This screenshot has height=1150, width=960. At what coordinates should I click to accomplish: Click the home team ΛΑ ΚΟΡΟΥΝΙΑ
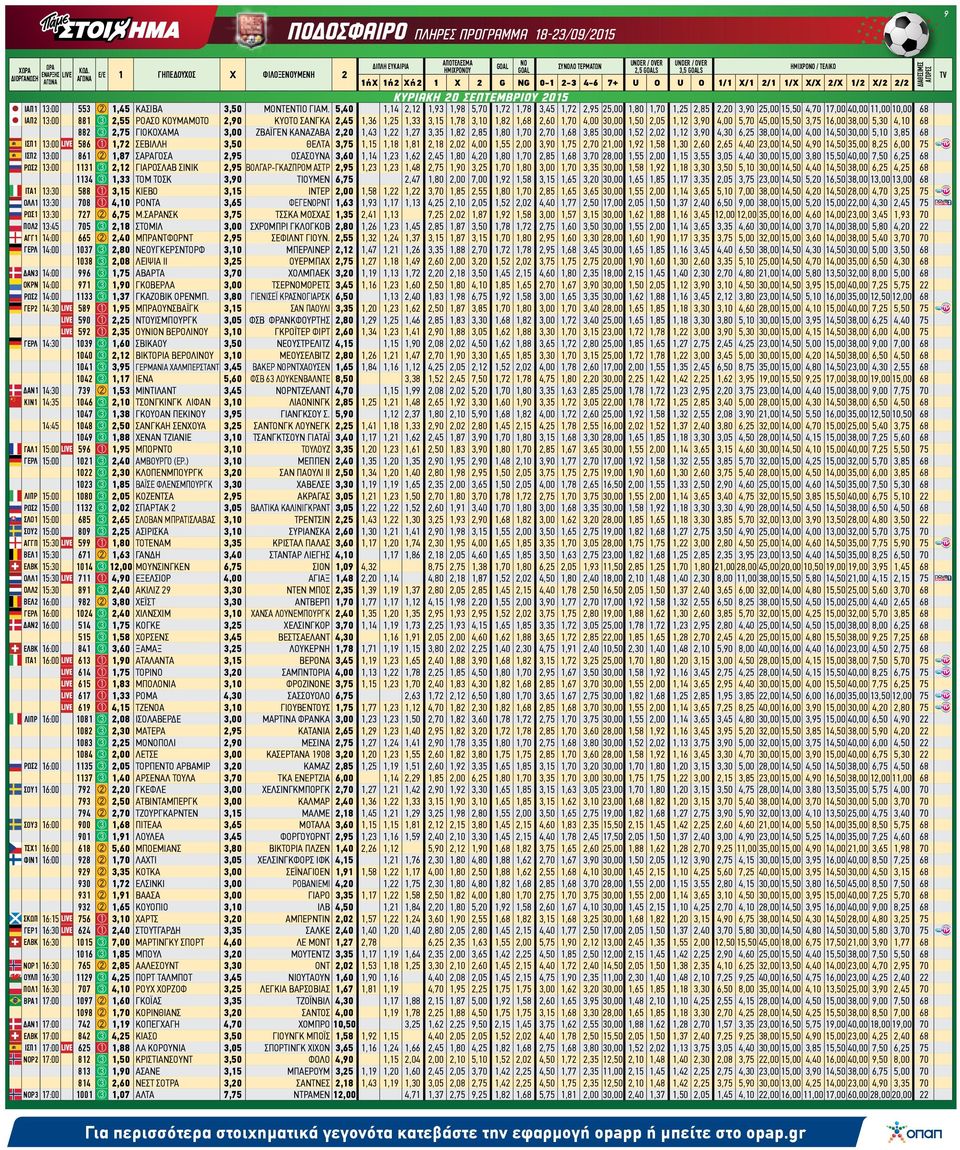[160, 1047]
